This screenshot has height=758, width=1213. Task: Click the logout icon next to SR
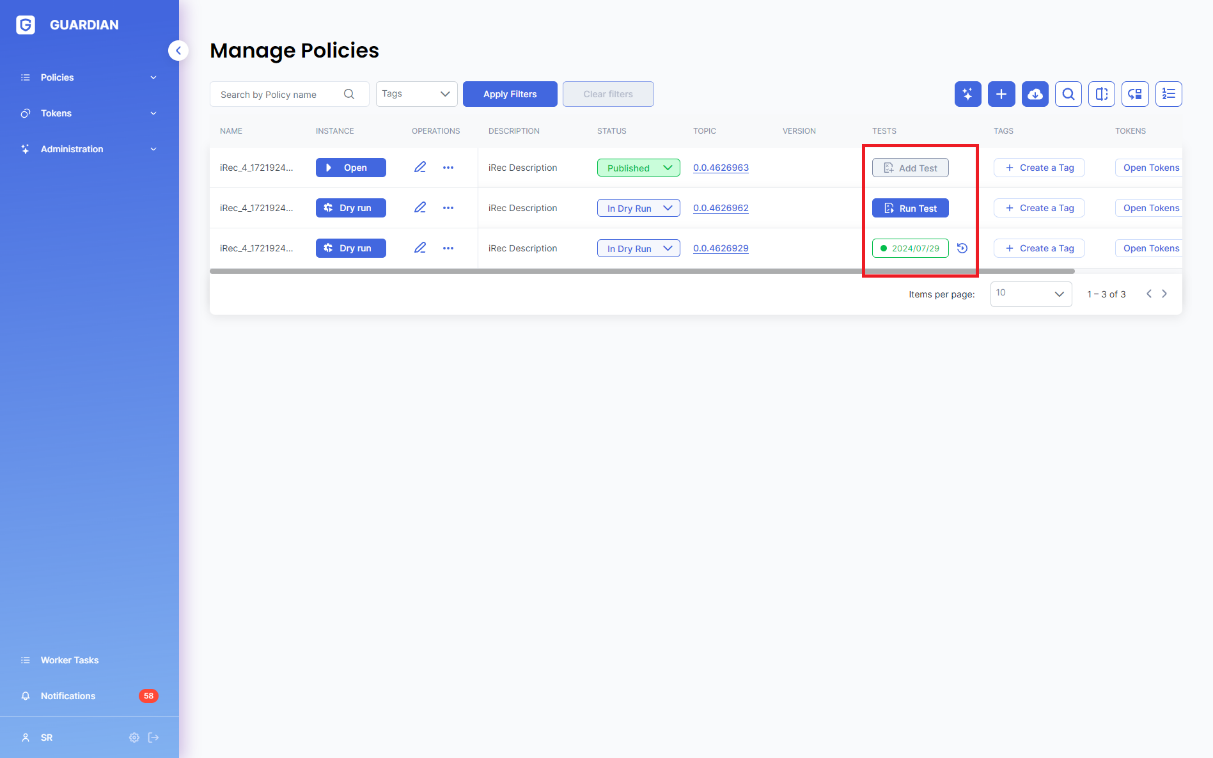(153, 738)
